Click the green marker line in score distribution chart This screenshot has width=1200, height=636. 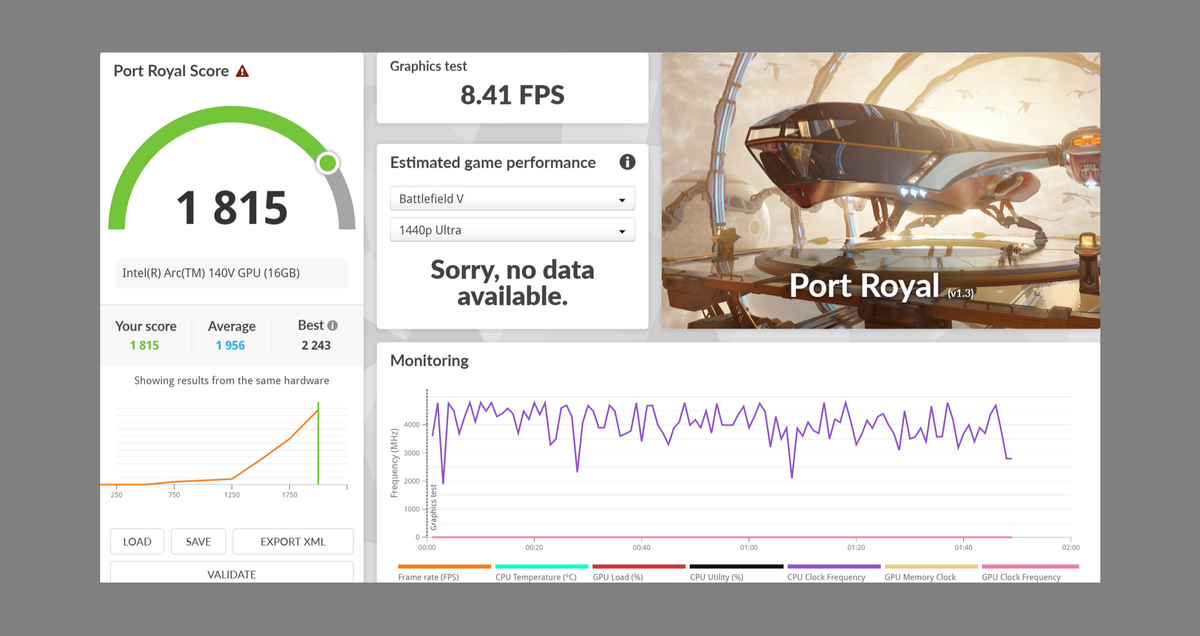coord(318,443)
